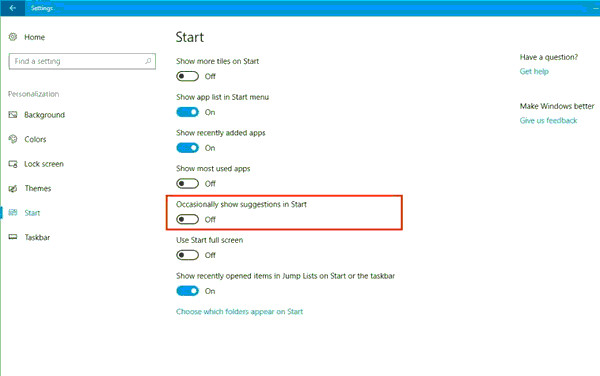The width and height of the screenshot is (600, 376).
Task: Enable Use Start full screen
Action: click(x=188, y=255)
